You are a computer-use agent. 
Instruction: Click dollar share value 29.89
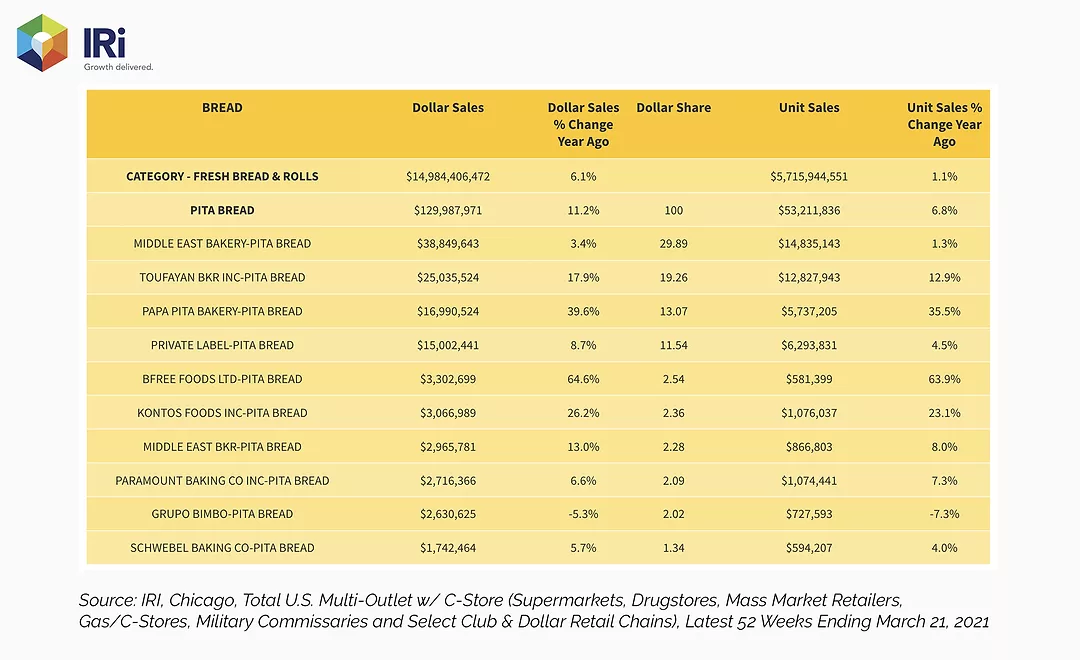click(x=674, y=243)
